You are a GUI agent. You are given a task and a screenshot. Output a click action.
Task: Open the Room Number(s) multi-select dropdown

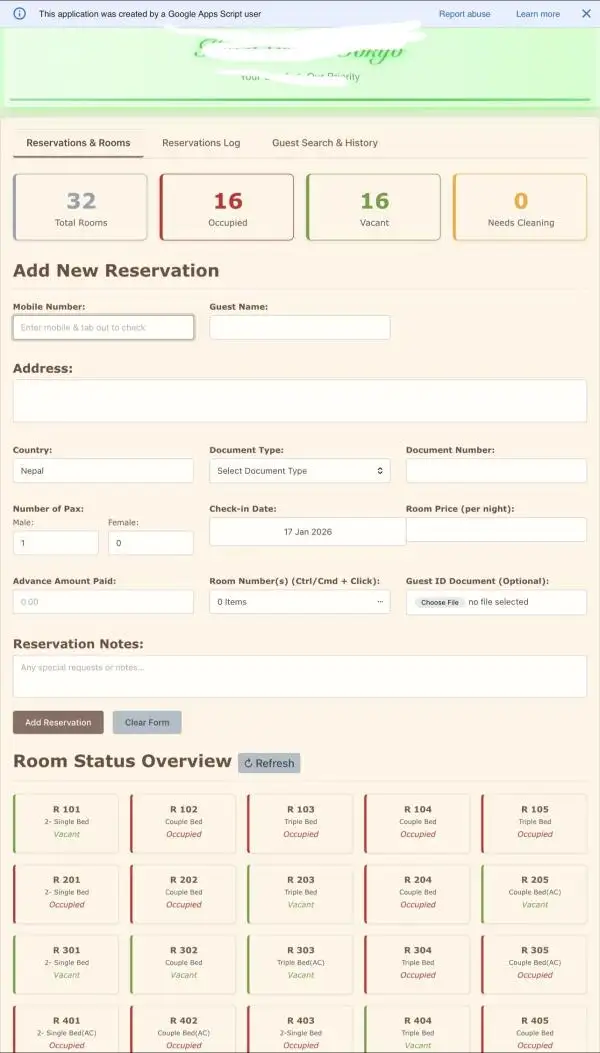299,602
